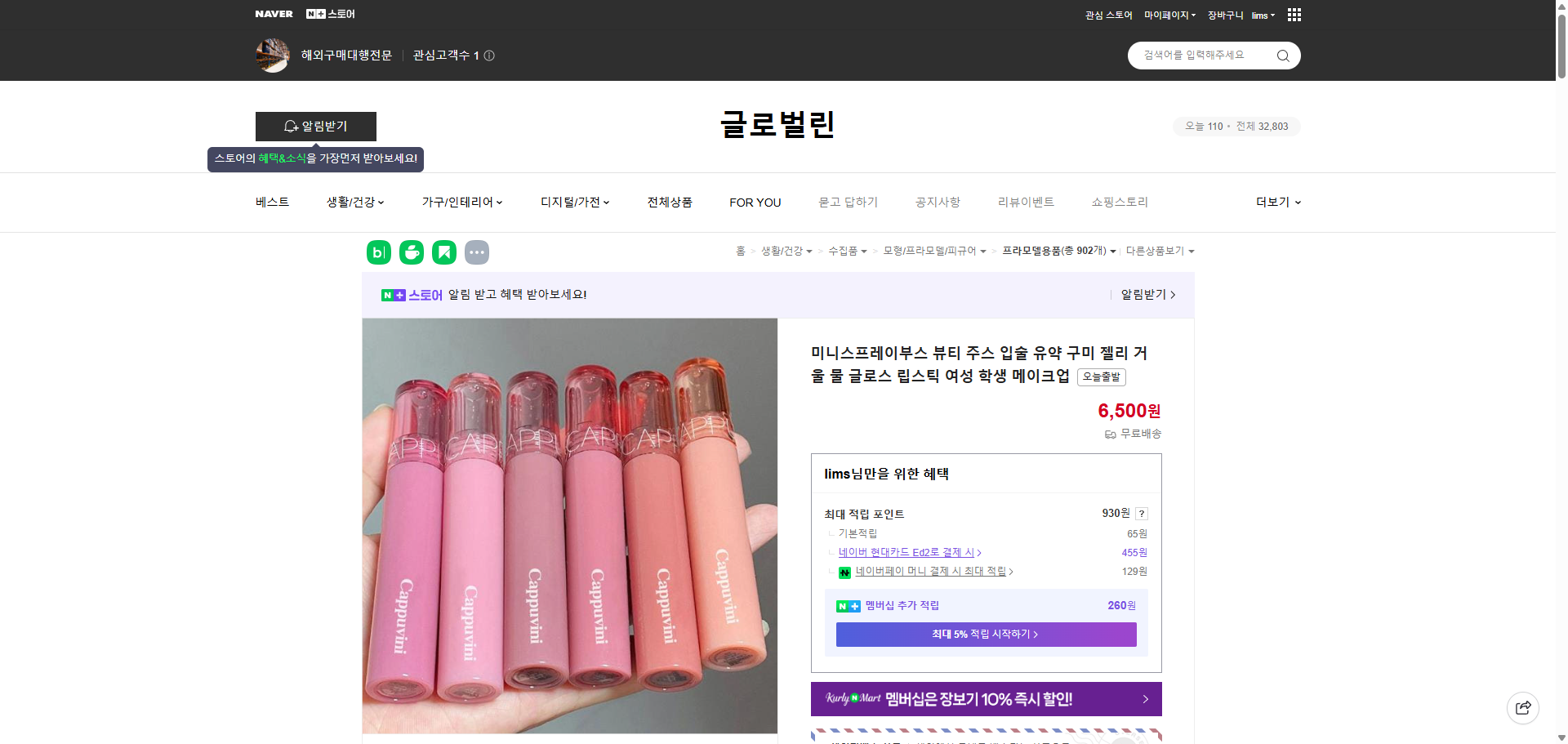Open the FOR YOU menu
The image size is (1568, 744).
pos(755,202)
